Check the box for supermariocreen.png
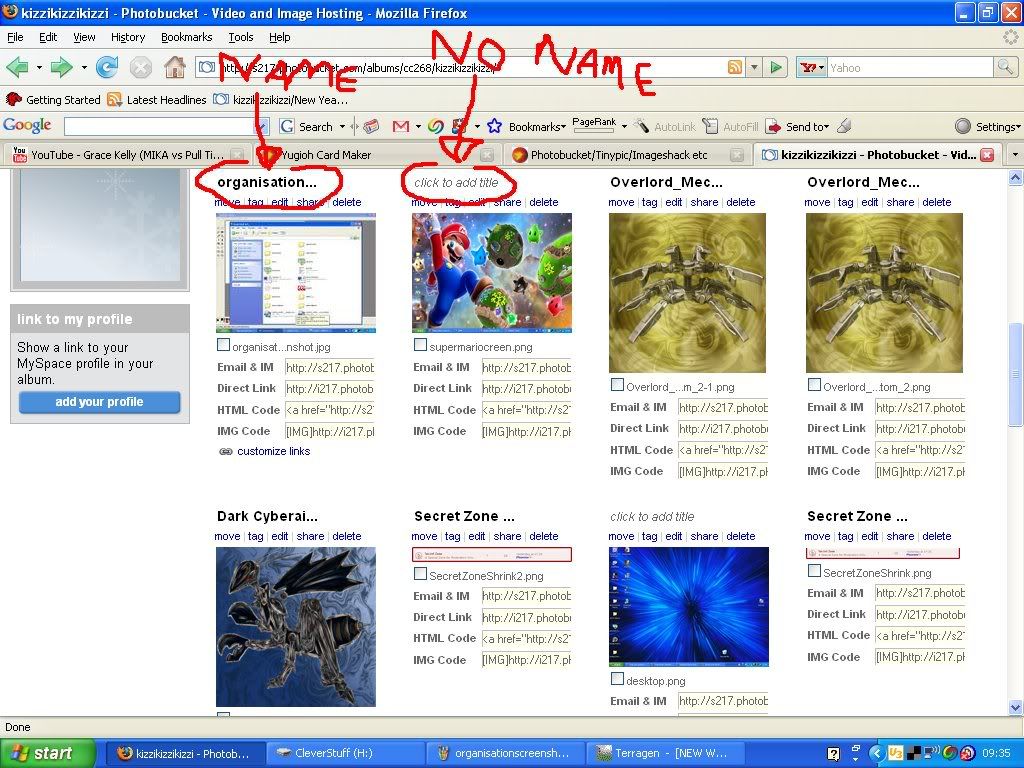Screen dimensions: 1024x768 [421, 346]
